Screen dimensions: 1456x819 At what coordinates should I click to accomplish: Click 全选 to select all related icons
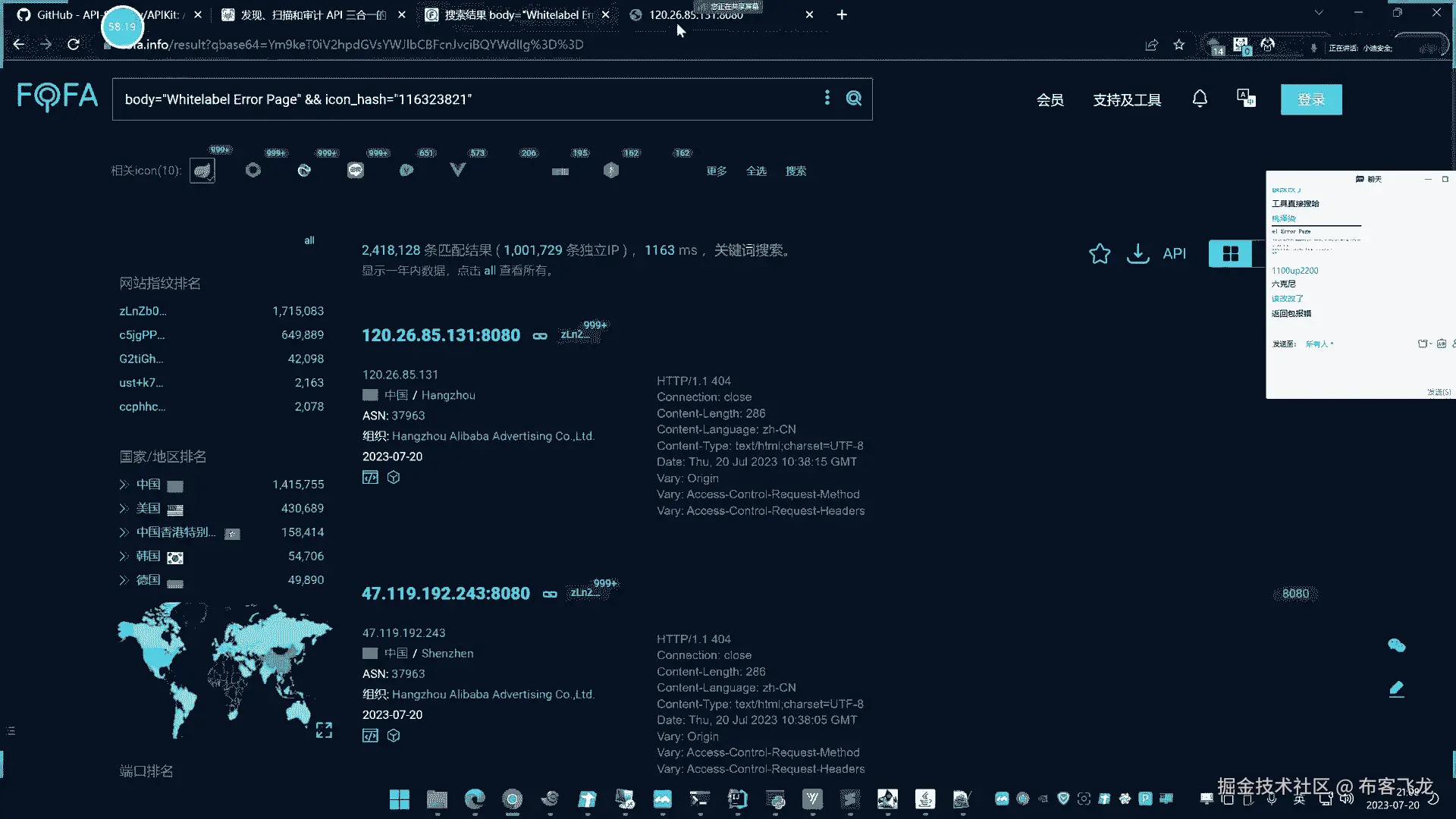pos(756,171)
